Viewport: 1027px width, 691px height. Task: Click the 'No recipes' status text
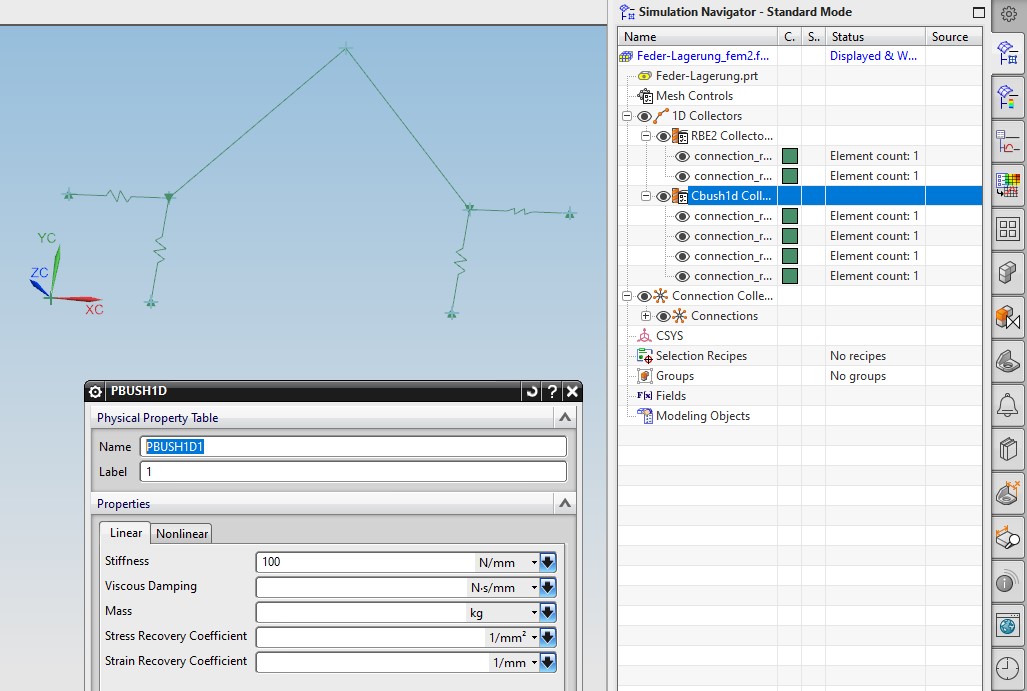click(x=857, y=356)
